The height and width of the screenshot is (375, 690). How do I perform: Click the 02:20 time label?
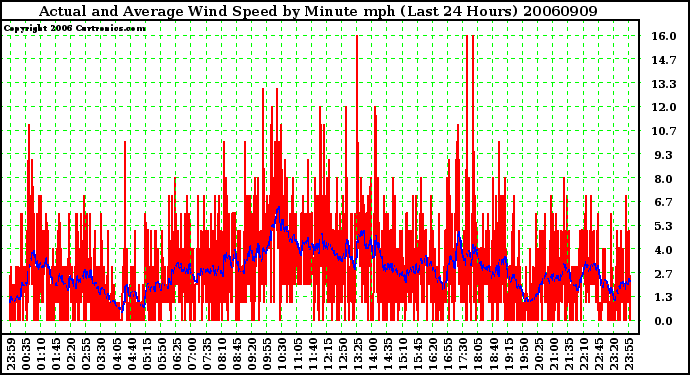tap(71, 354)
